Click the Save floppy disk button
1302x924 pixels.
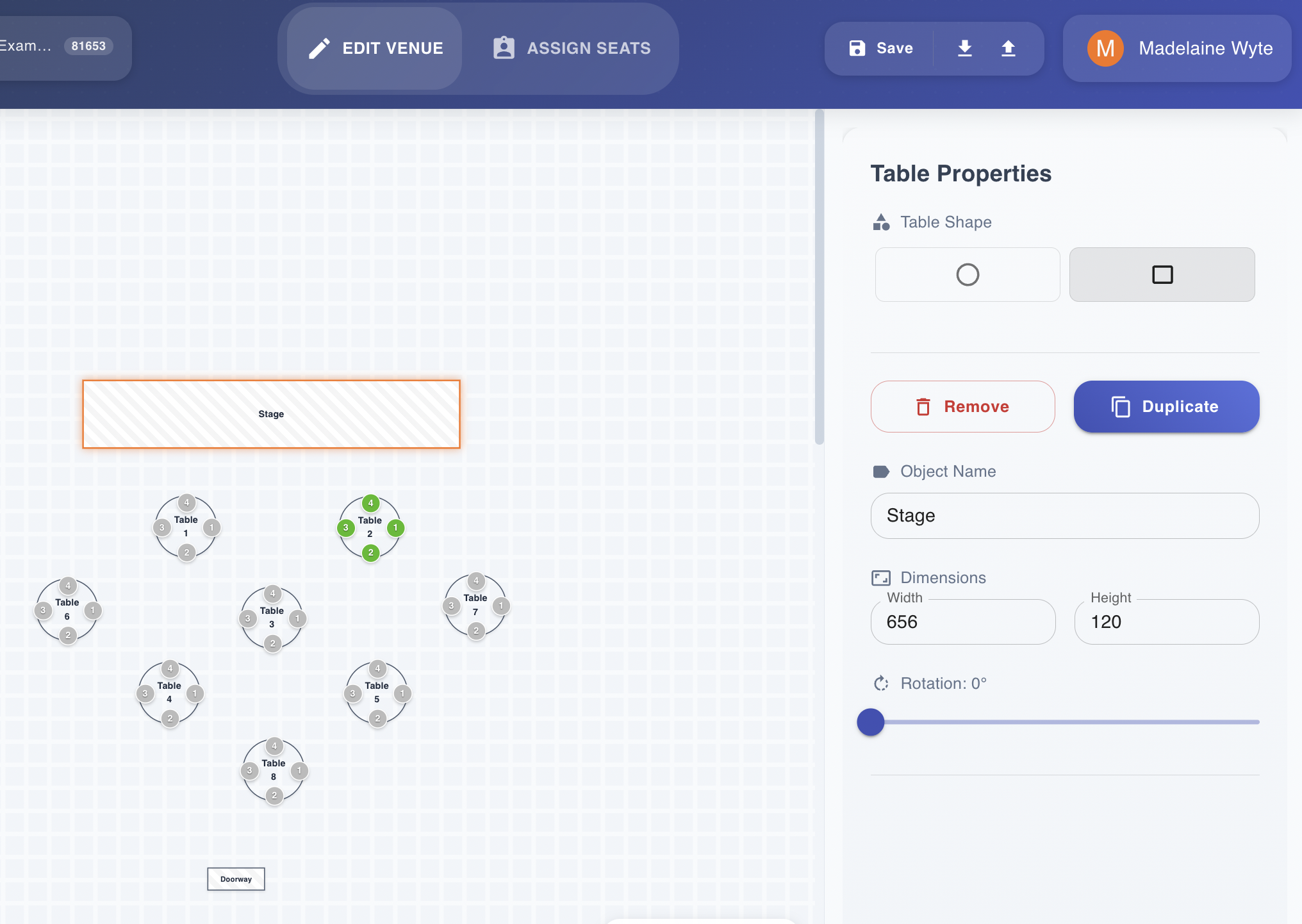[881, 48]
